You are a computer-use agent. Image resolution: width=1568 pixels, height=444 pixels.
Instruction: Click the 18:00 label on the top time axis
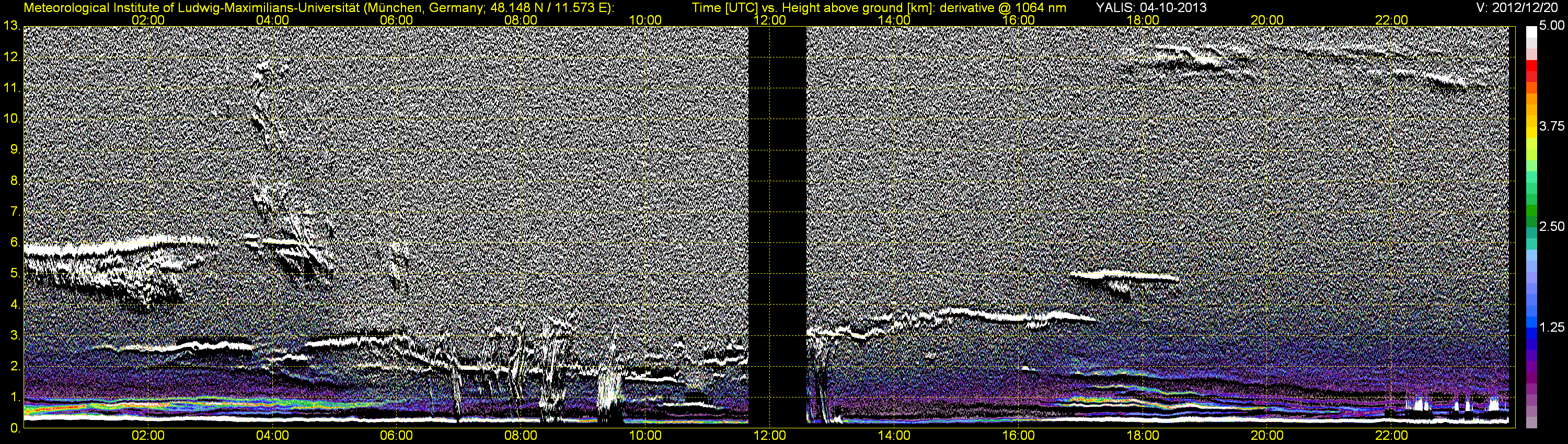[x=1143, y=20]
